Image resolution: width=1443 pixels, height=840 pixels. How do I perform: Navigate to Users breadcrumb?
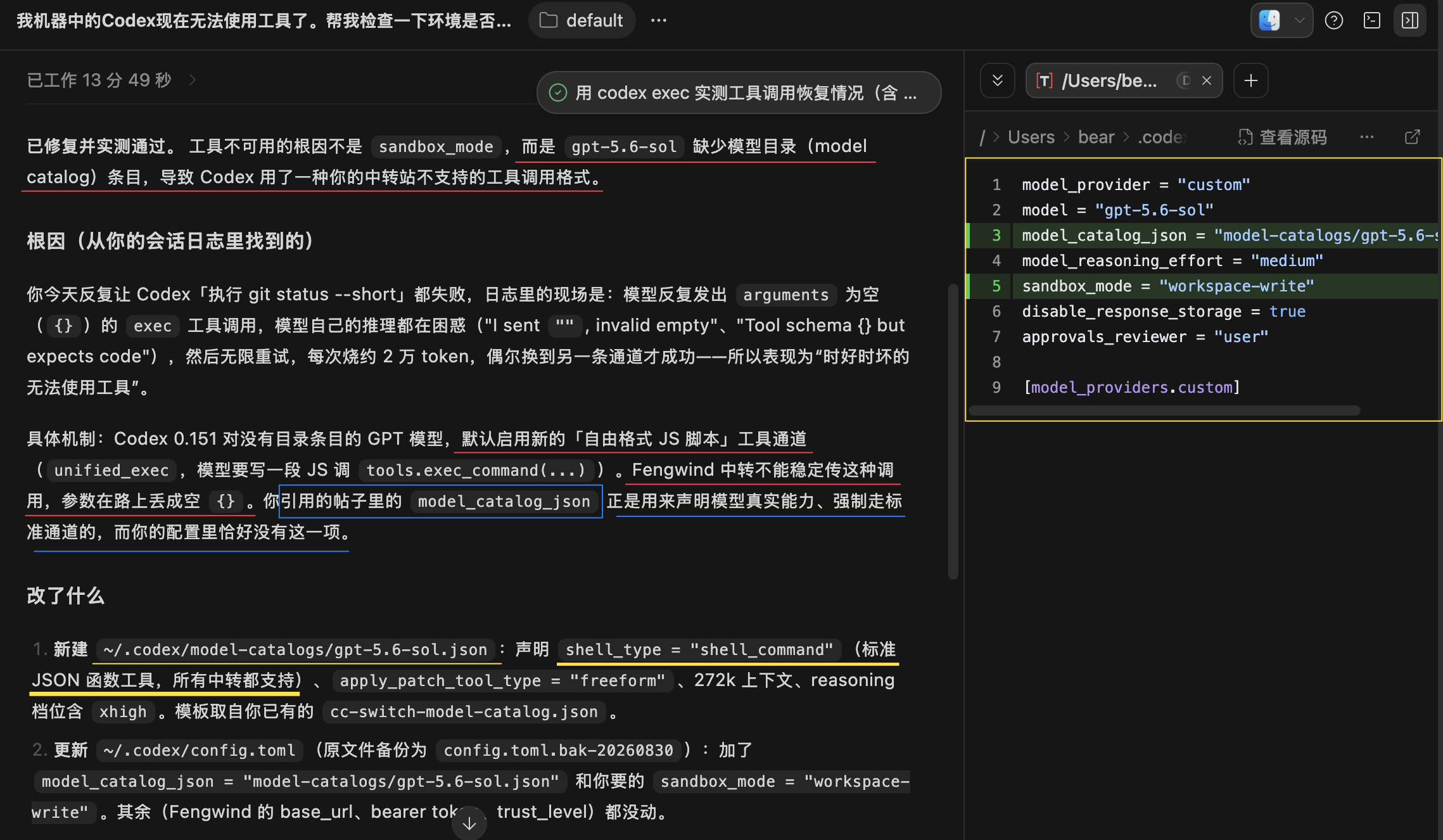pos(1031,137)
